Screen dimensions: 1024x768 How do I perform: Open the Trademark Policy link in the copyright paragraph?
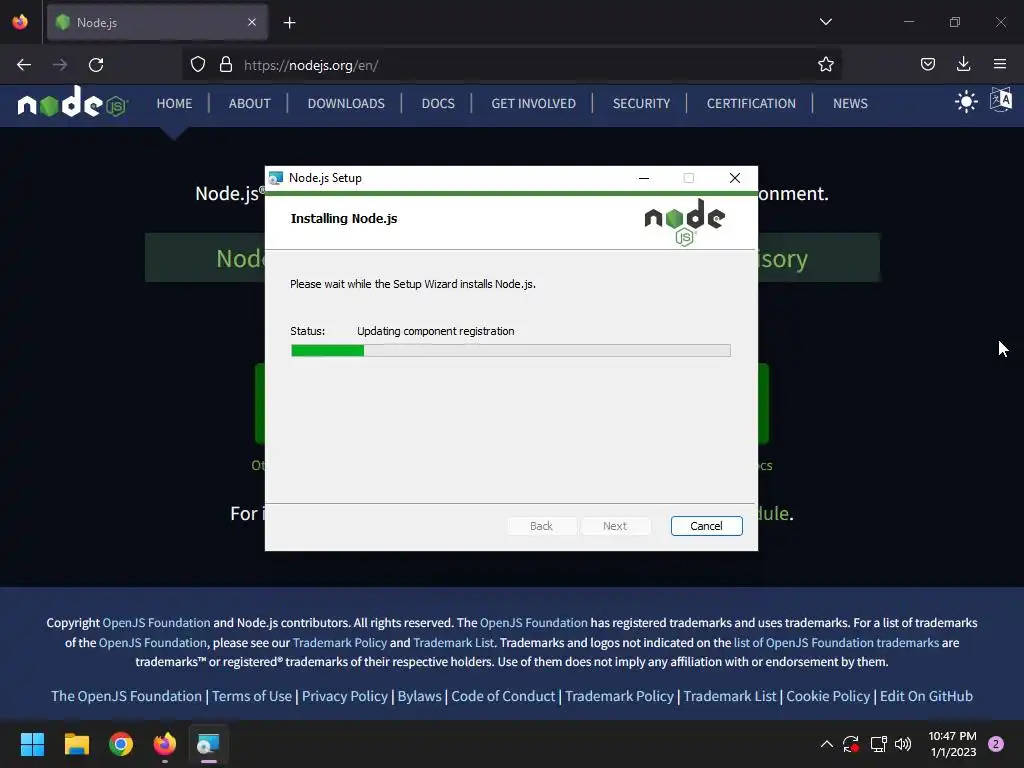(340, 642)
